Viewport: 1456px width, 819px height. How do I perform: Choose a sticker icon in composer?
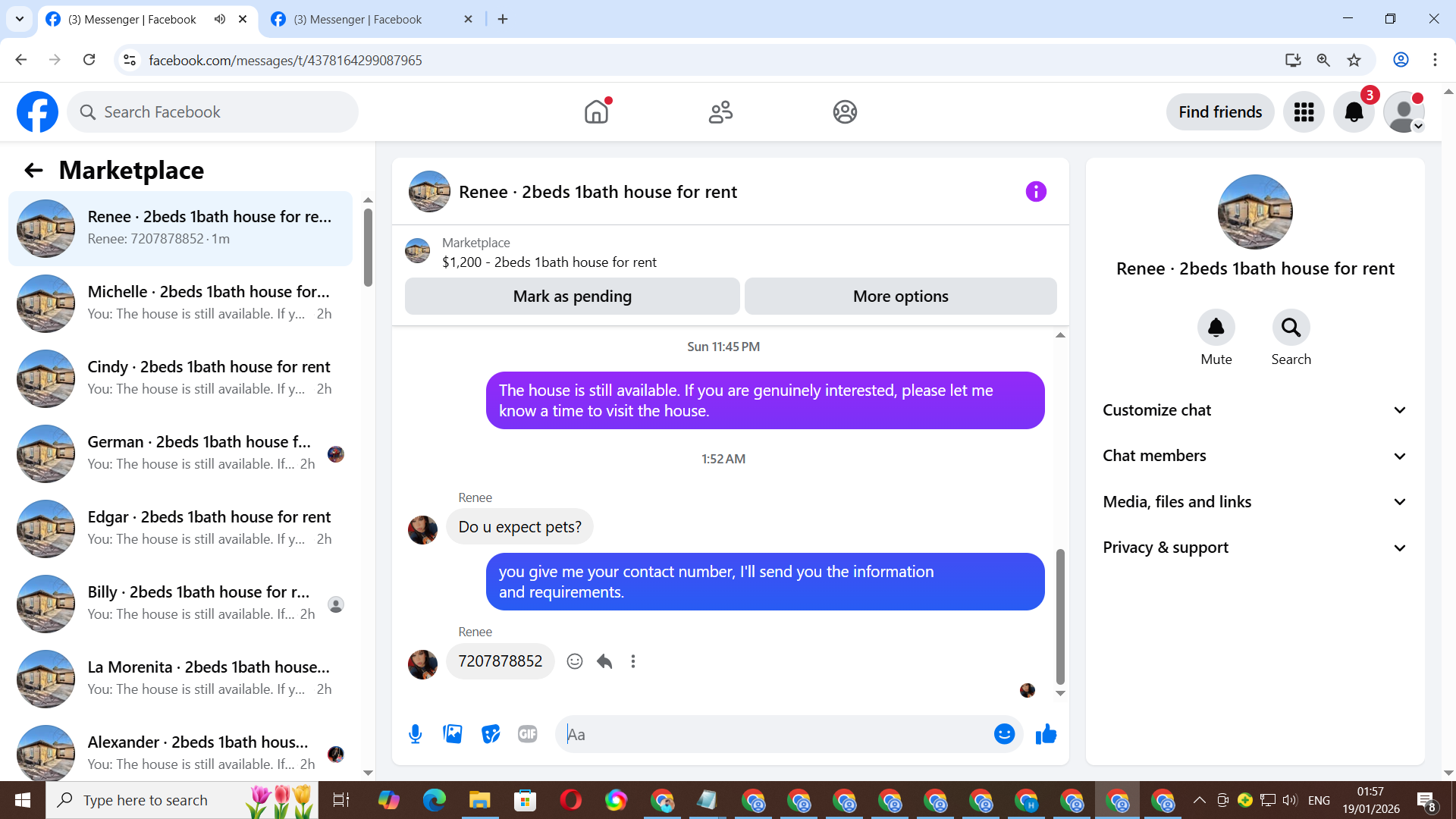491,734
